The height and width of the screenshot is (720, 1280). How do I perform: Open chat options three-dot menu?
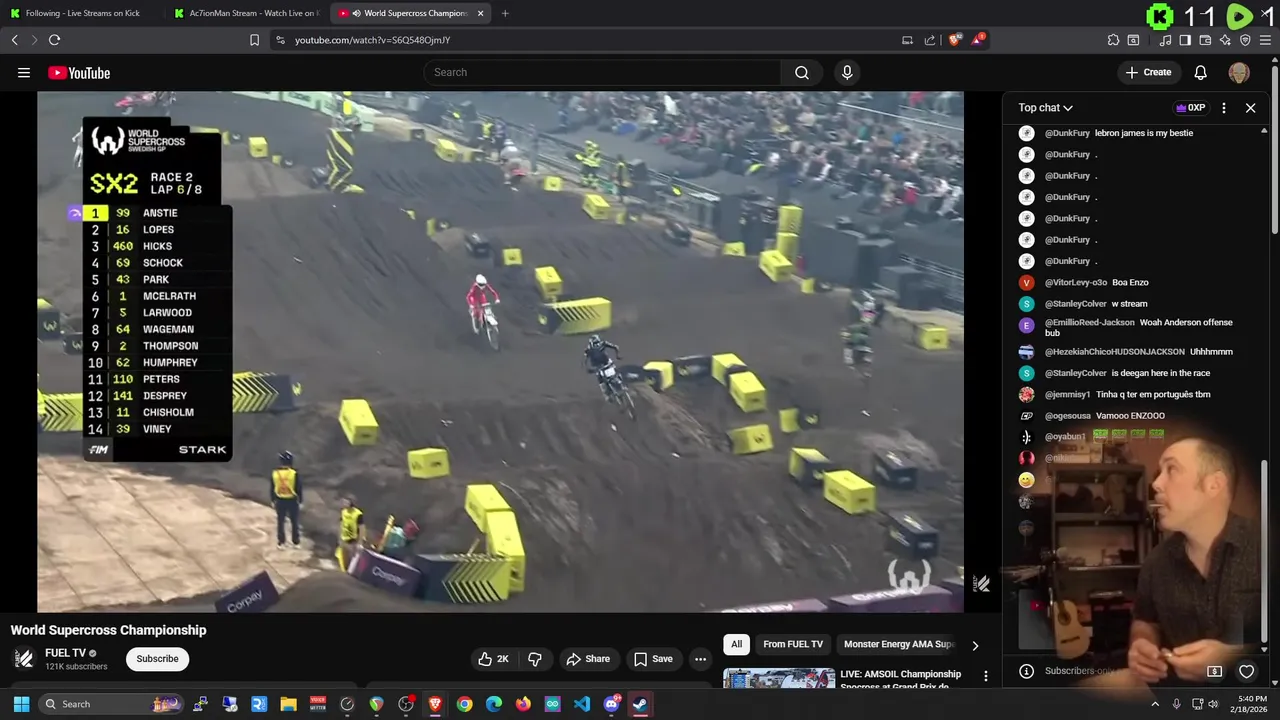(x=1224, y=108)
